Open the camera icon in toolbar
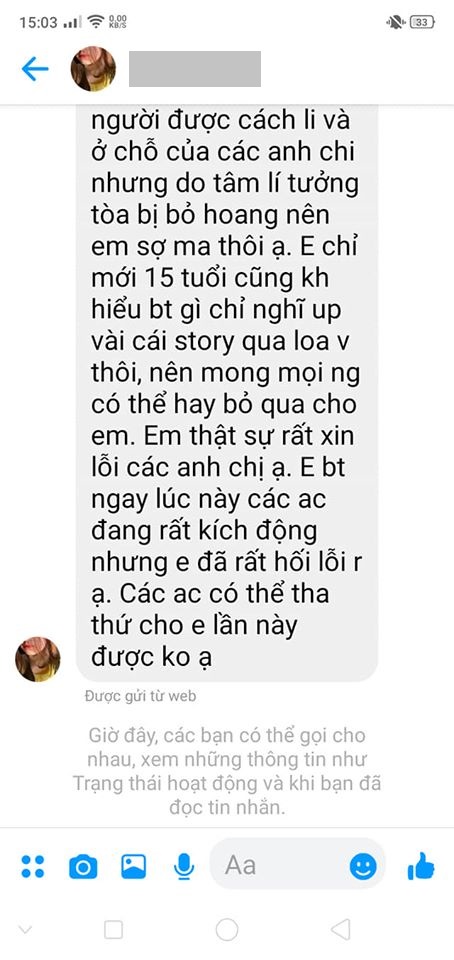This screenshot has width=454, height=960. [83, 866]
